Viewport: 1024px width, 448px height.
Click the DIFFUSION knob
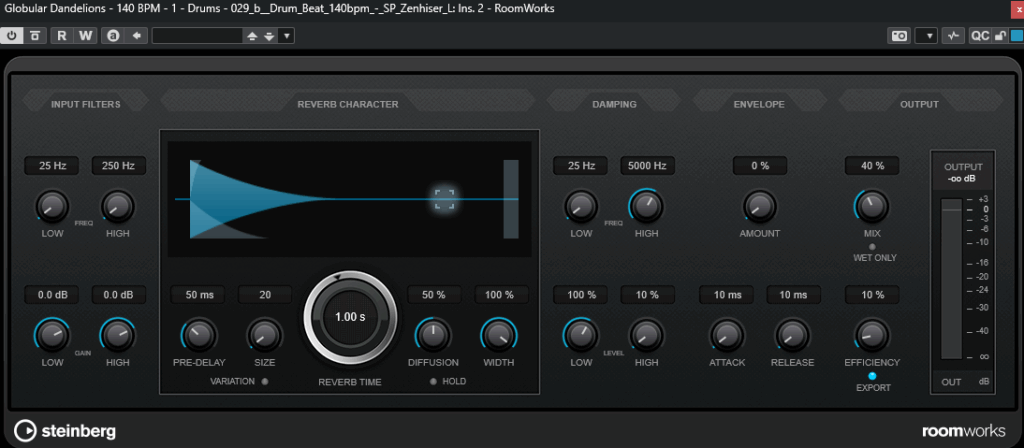[x=433, y=336]
